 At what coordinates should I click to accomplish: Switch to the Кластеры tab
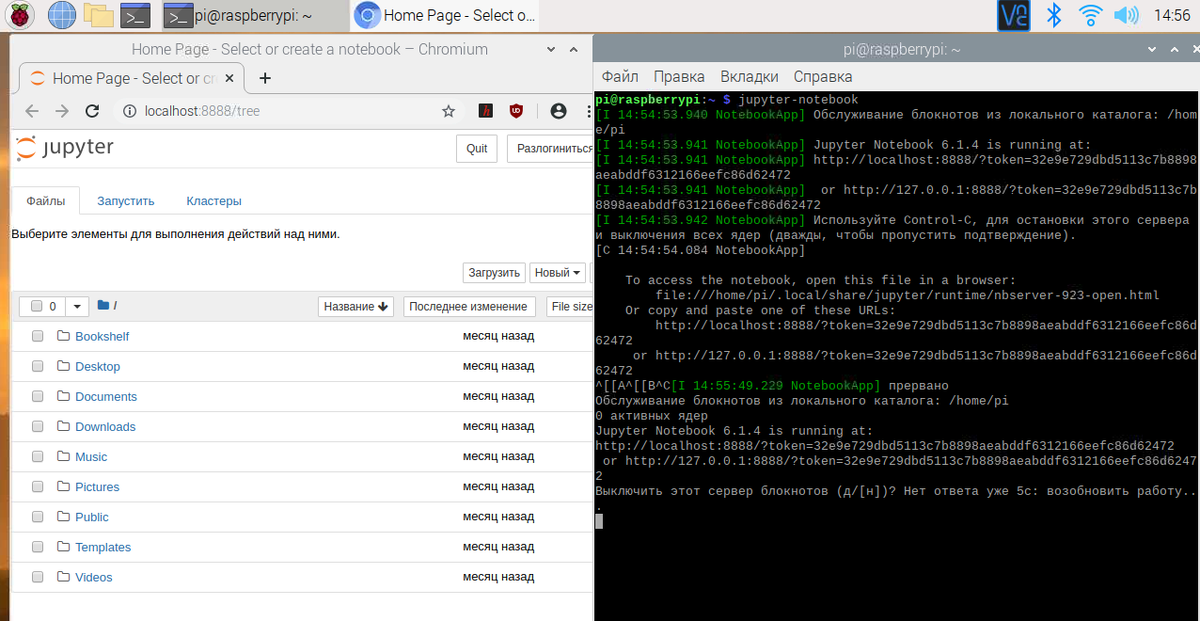point(214,200)
